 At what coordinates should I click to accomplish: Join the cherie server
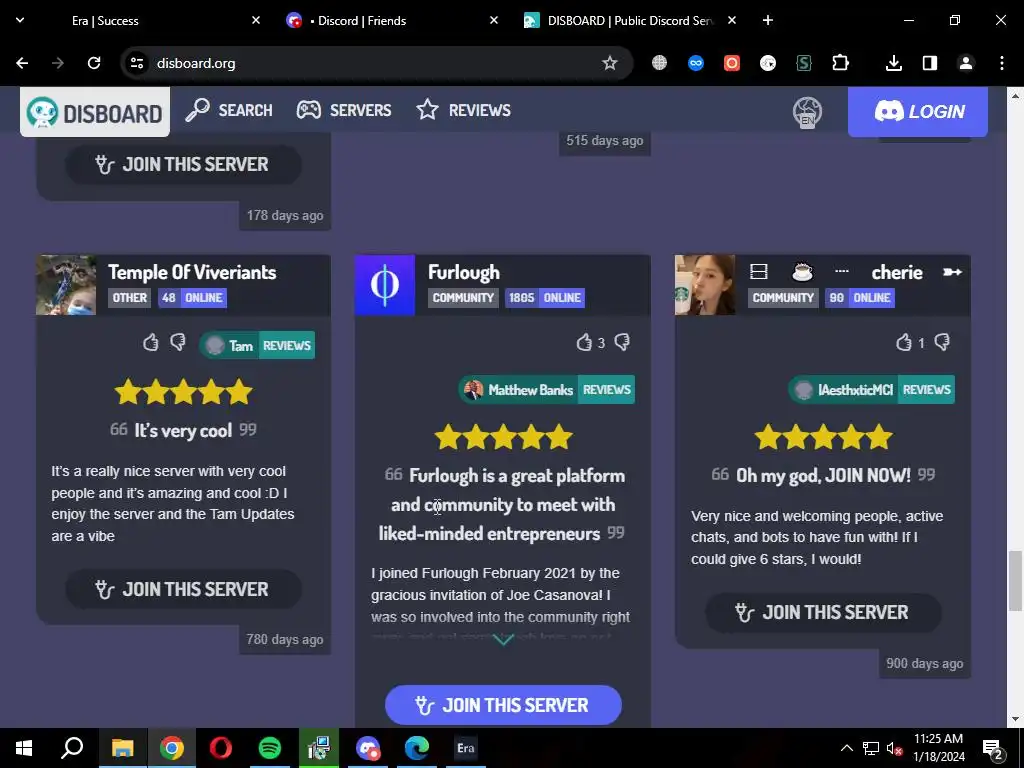(823, 613)
